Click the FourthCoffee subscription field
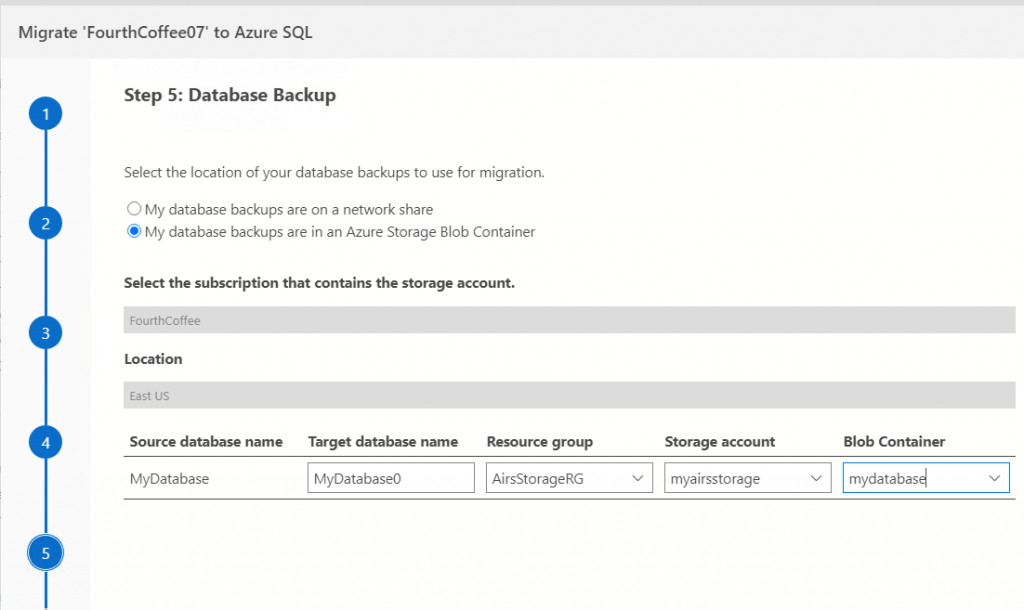 pos(569,321)
